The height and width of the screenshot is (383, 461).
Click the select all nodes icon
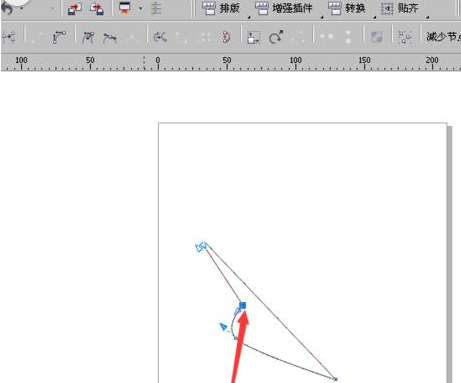point(405,37)
